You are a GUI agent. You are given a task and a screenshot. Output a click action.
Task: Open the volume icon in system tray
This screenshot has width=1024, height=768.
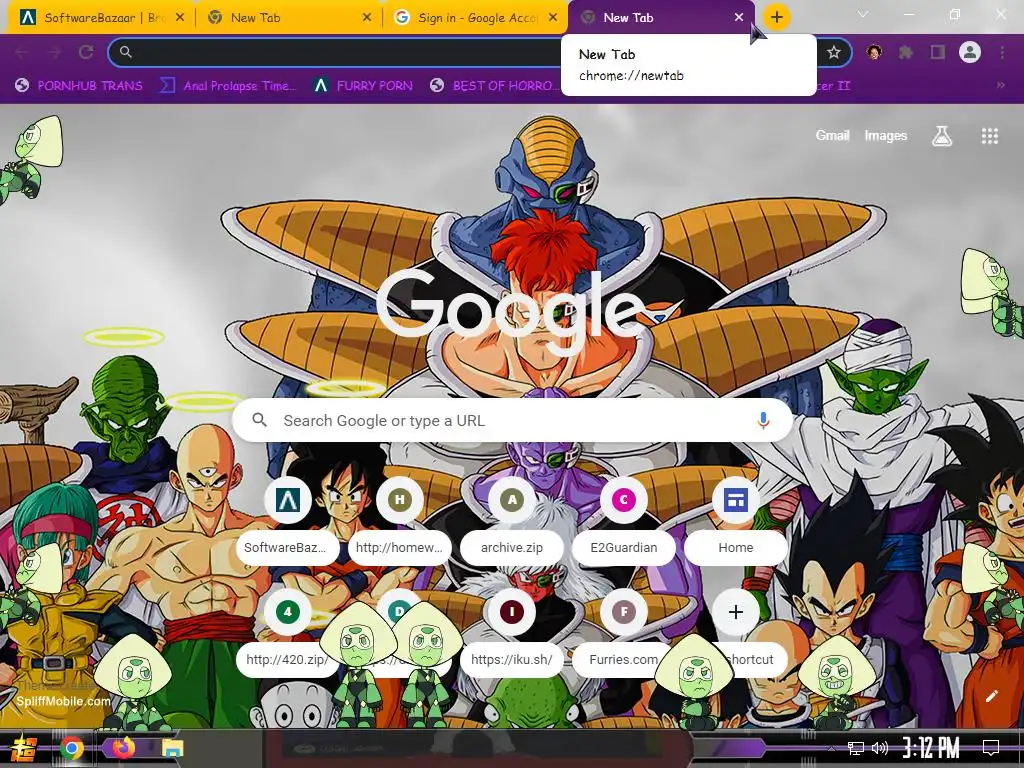coord(880,748)
